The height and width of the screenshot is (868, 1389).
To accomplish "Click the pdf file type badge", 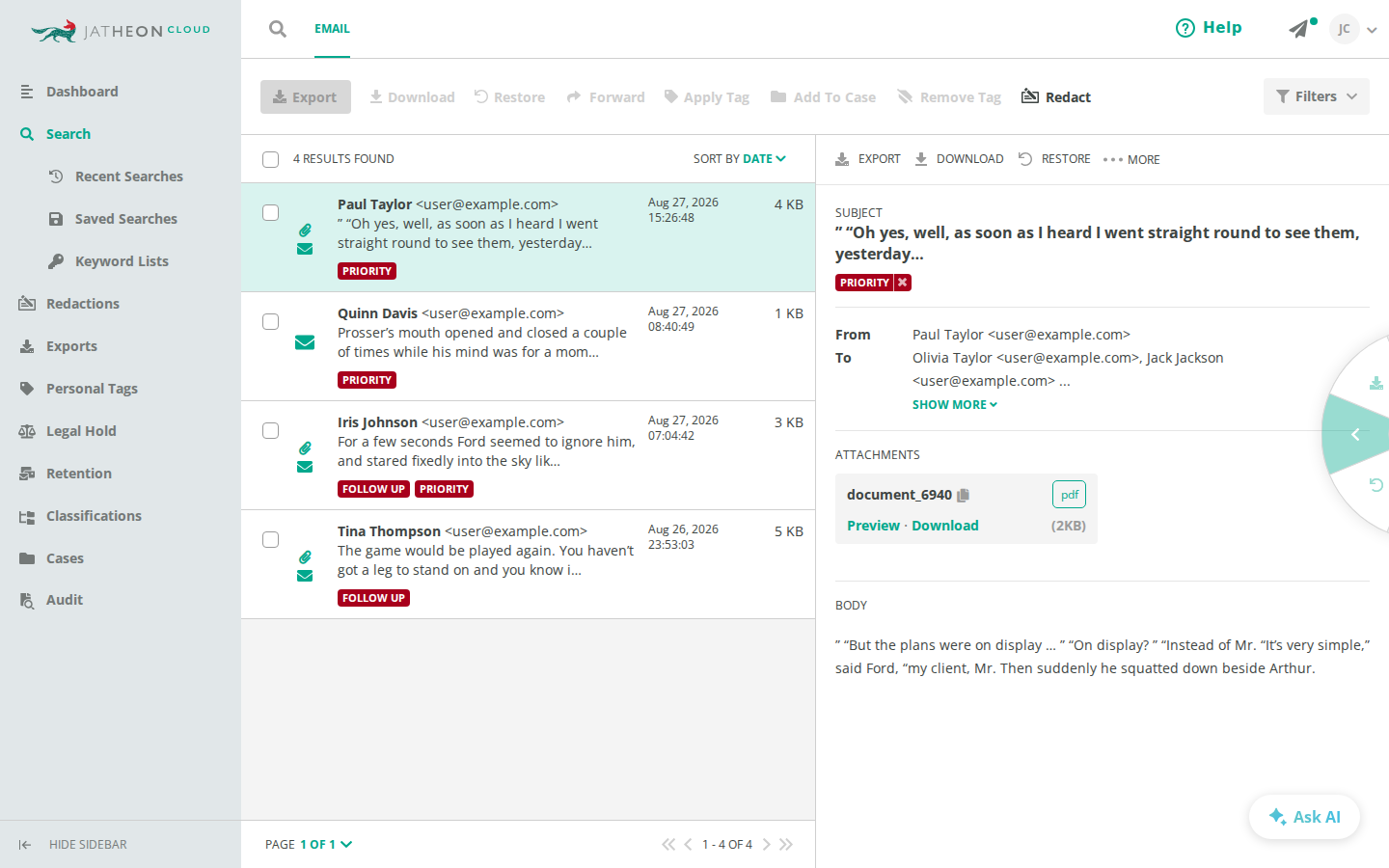I will point(1069,495).
